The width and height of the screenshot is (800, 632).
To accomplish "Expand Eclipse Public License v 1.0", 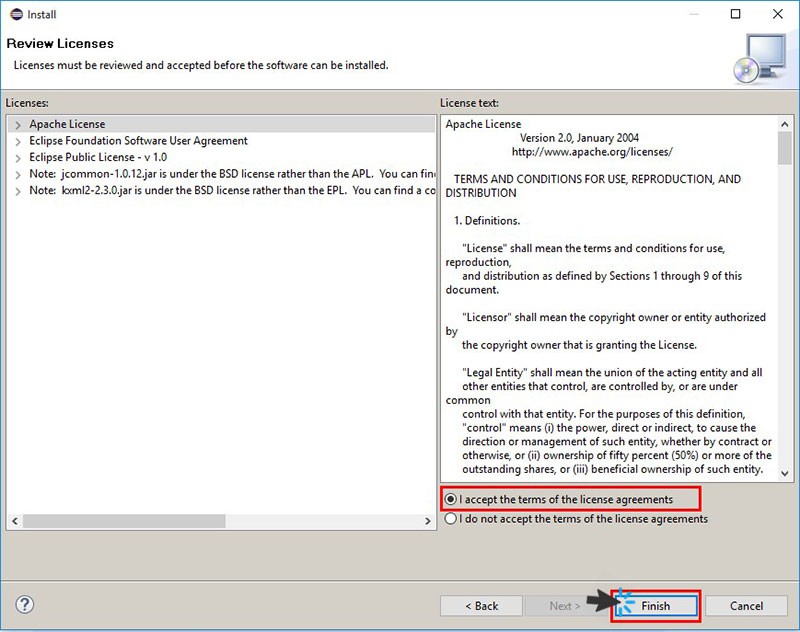I will 18,157.
